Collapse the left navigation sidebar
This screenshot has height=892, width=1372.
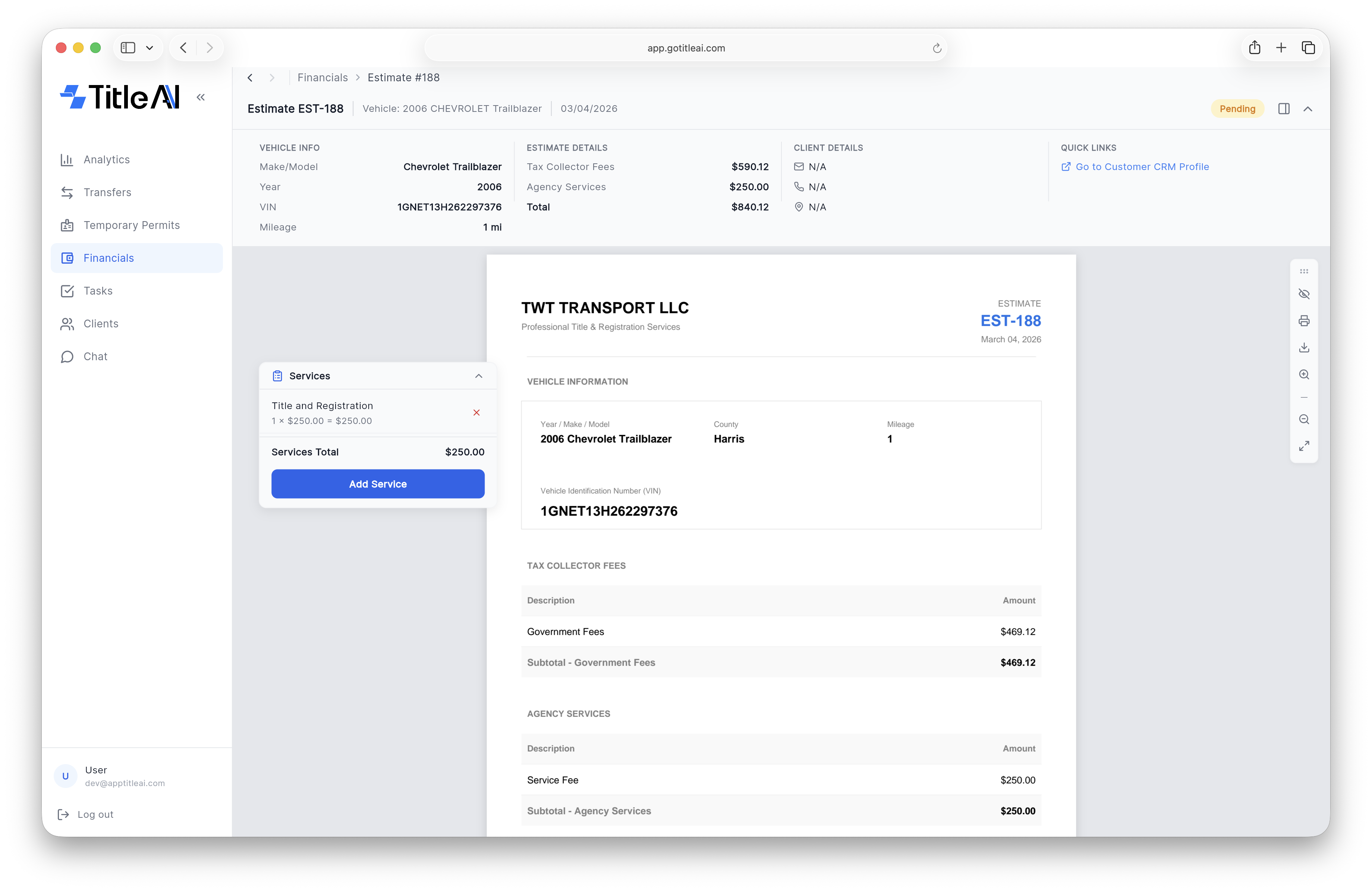(201, 97)
